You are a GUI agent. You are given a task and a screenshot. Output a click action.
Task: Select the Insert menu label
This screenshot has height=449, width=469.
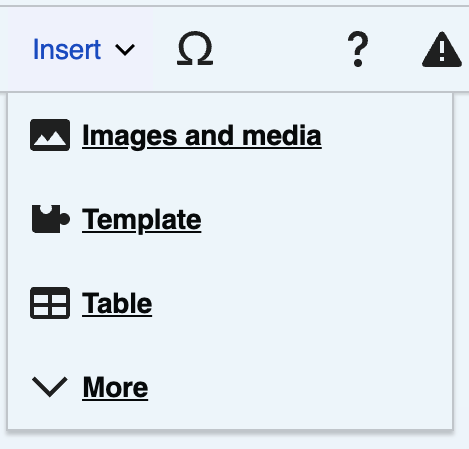pos(67,49)
